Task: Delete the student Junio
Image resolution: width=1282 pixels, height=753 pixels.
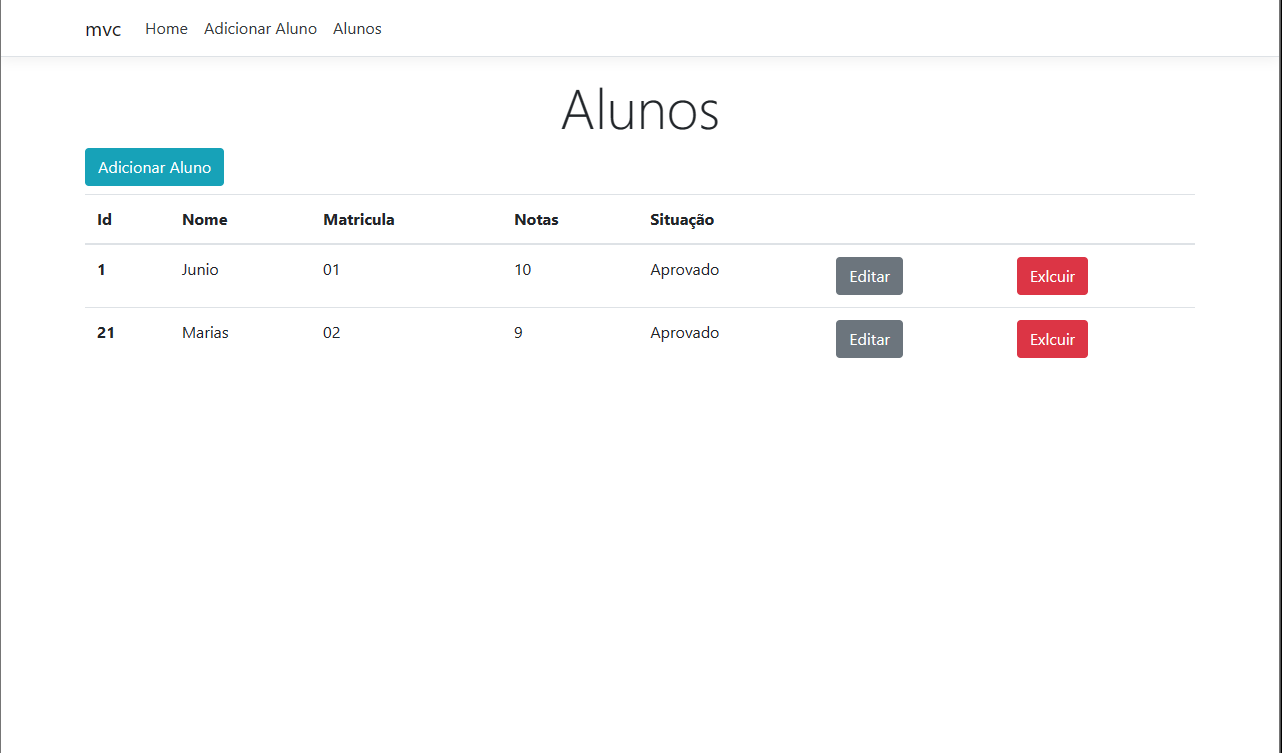Action: (1052, 276)
